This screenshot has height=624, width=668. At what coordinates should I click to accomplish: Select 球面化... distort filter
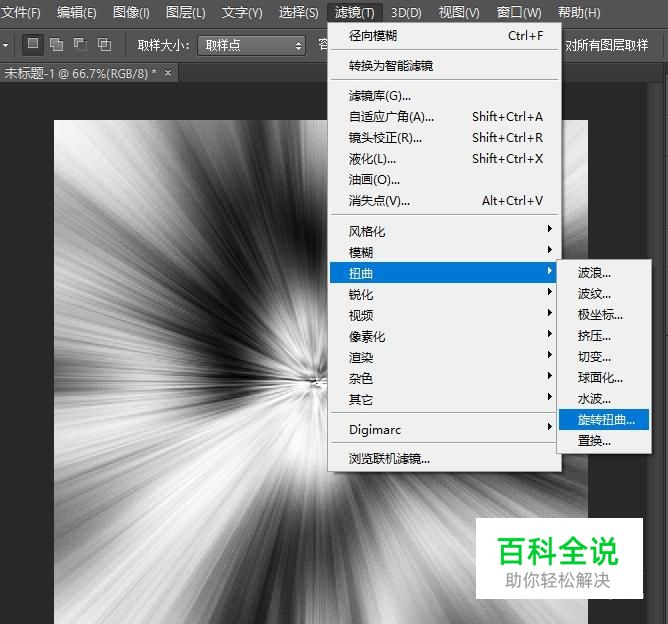[x=604, y=377]
